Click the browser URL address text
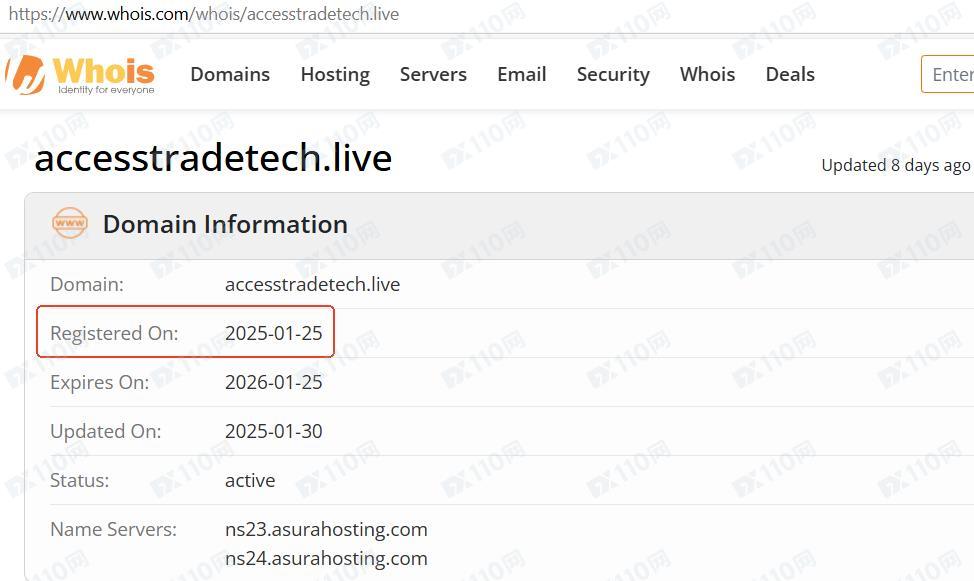 tap(204, 14)
